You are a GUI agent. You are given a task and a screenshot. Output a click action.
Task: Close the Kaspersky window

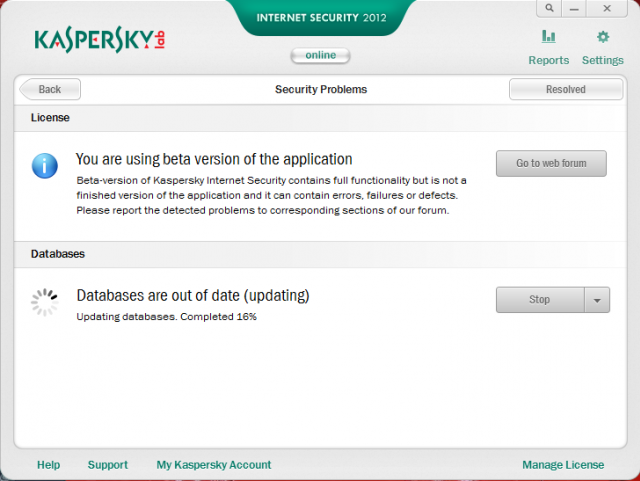pos(607,8)
